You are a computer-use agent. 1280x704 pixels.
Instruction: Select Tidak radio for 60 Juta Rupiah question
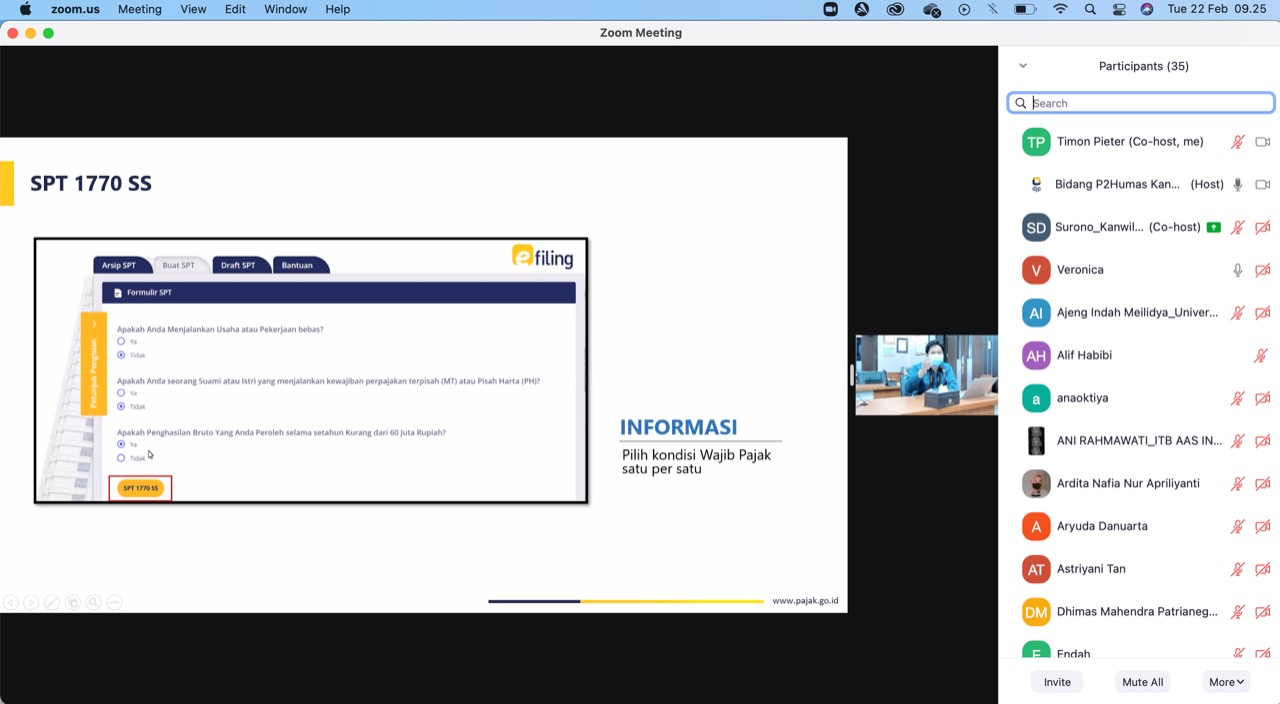pyautogui.click(x=121, y=458)
